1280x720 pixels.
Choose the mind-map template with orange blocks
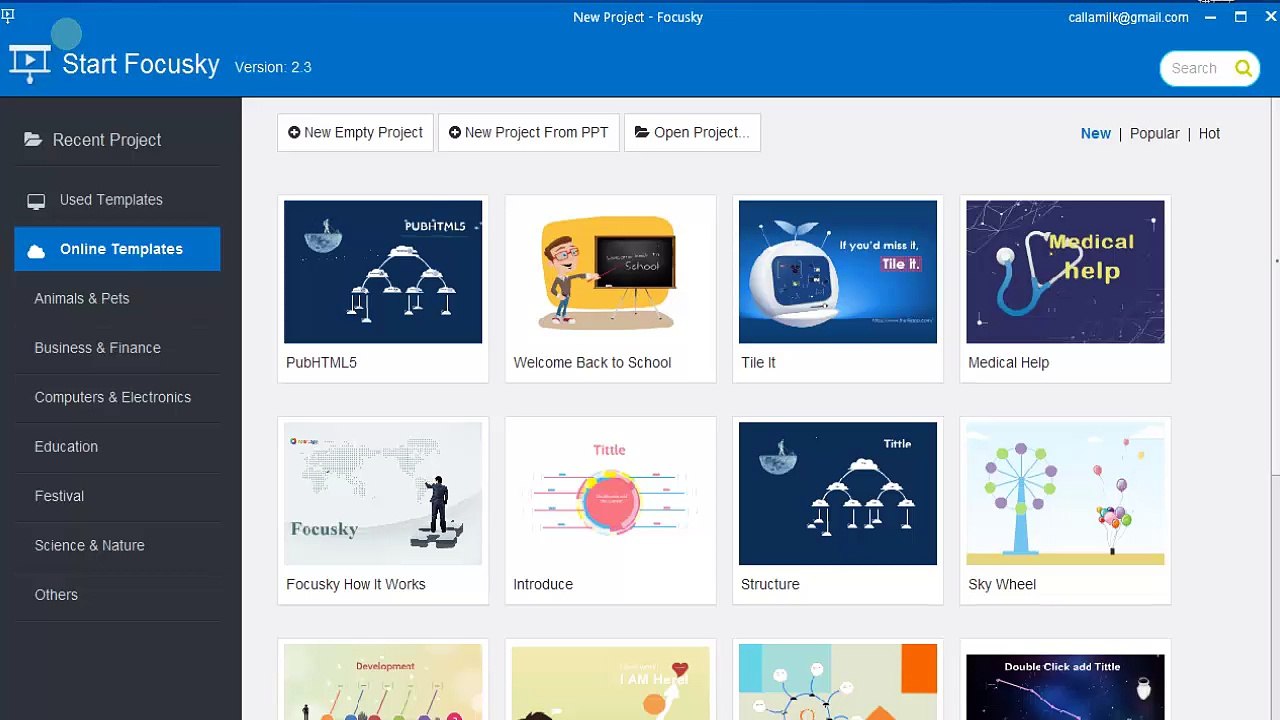pyautogui.click(x=838, y=682)
